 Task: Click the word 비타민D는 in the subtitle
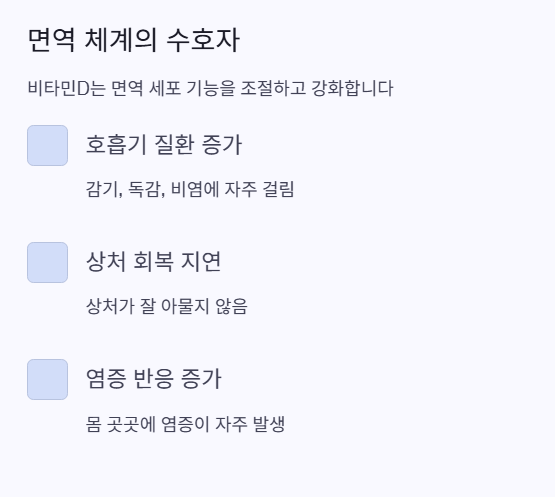coord(67,88)
